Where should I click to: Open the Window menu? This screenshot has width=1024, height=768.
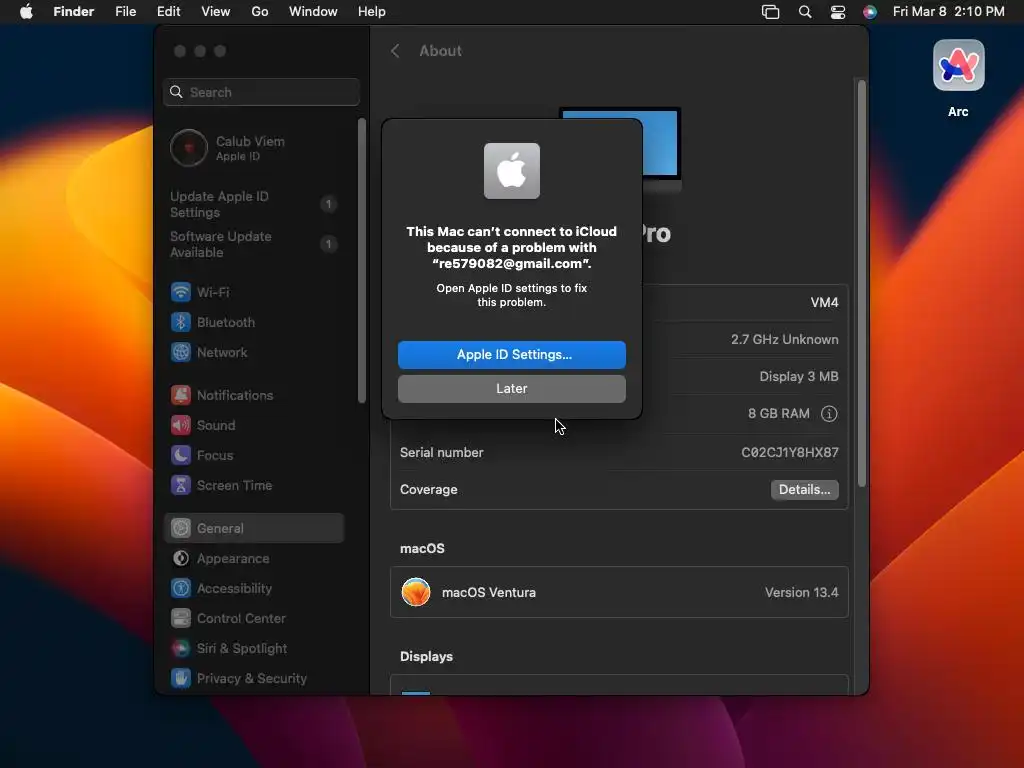pyautogui.click(x=313, y=12)
